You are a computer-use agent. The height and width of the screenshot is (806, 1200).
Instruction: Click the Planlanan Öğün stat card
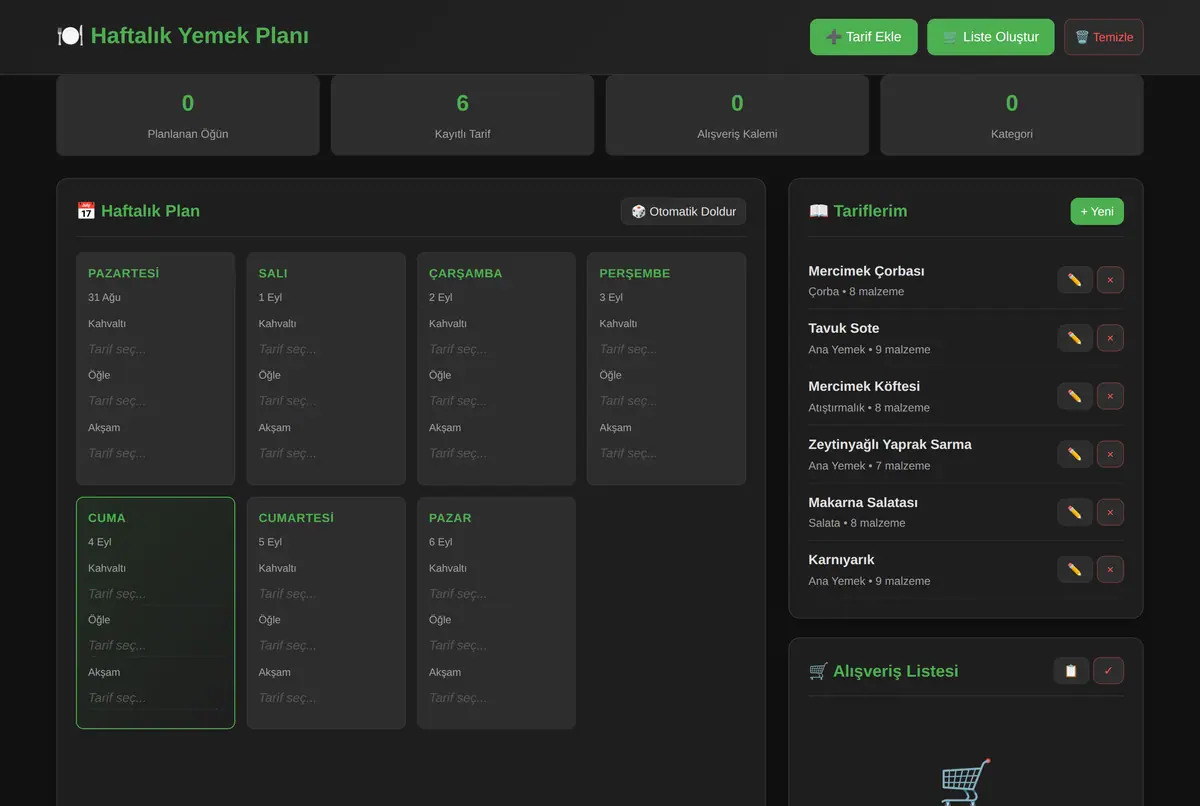point(188,115)
